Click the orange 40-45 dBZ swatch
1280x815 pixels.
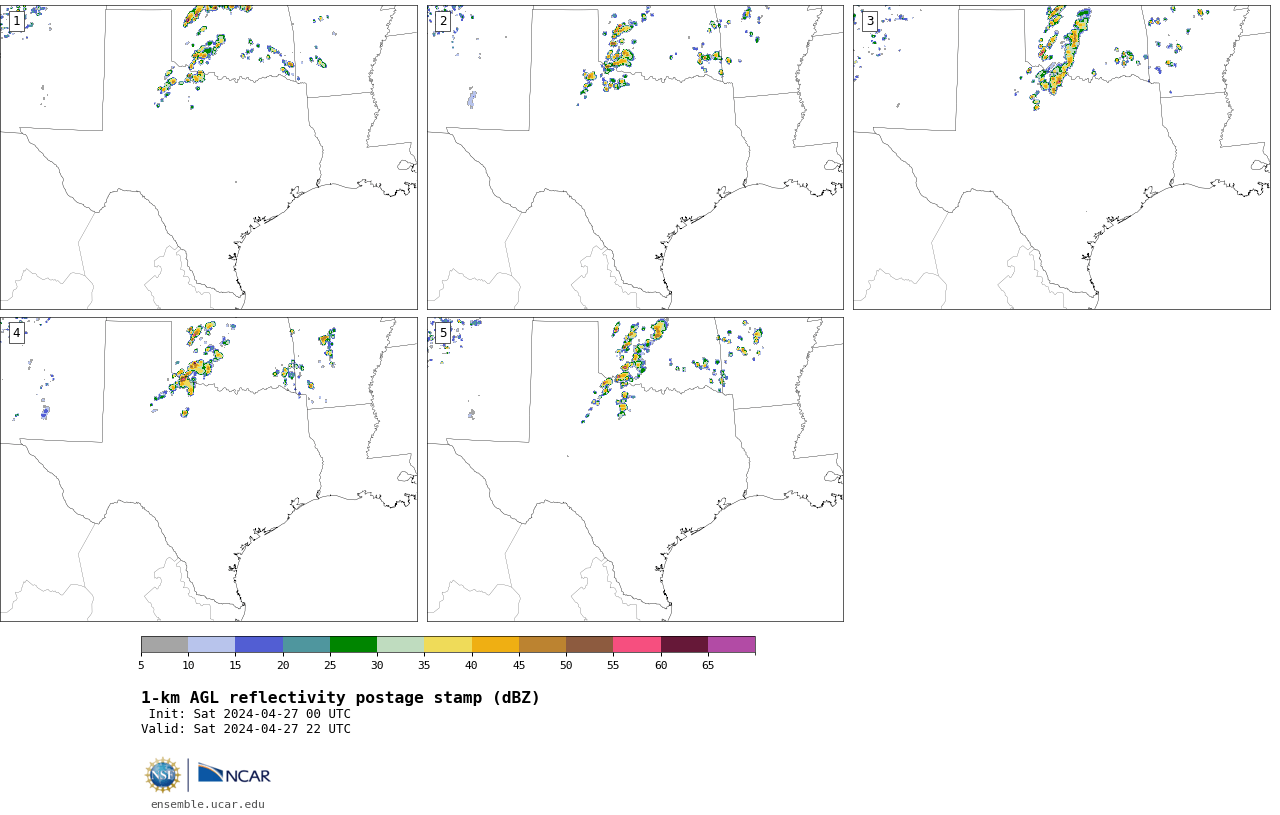point(495,645)
